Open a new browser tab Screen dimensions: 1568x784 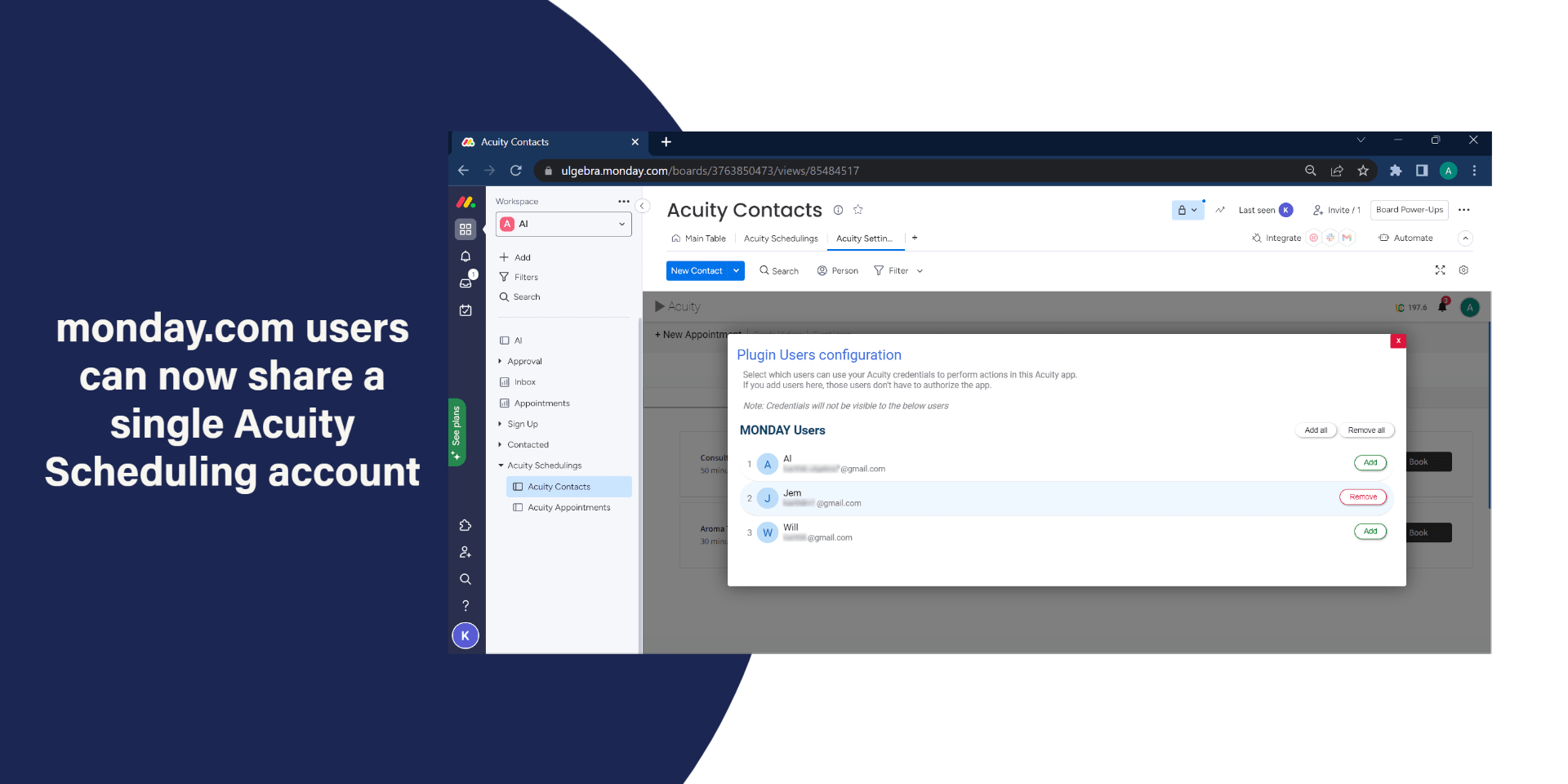click(x=666, y=142)
